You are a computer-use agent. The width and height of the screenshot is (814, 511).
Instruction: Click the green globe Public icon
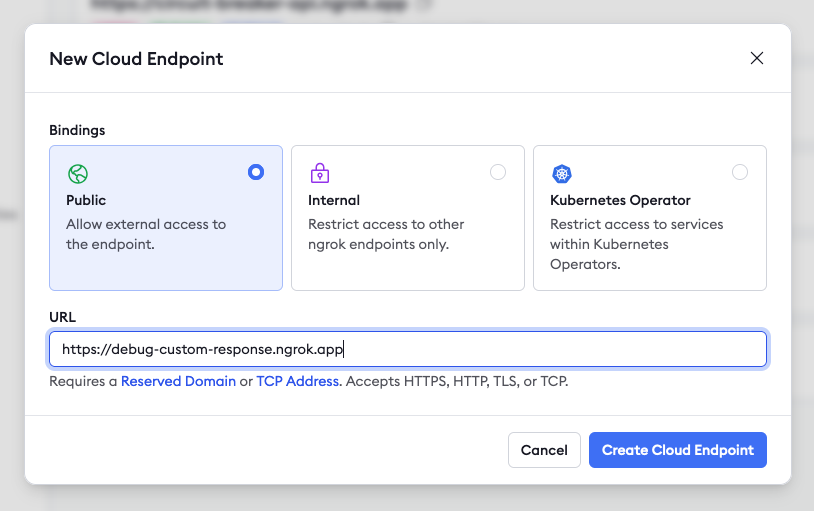[x=78, y=174]
